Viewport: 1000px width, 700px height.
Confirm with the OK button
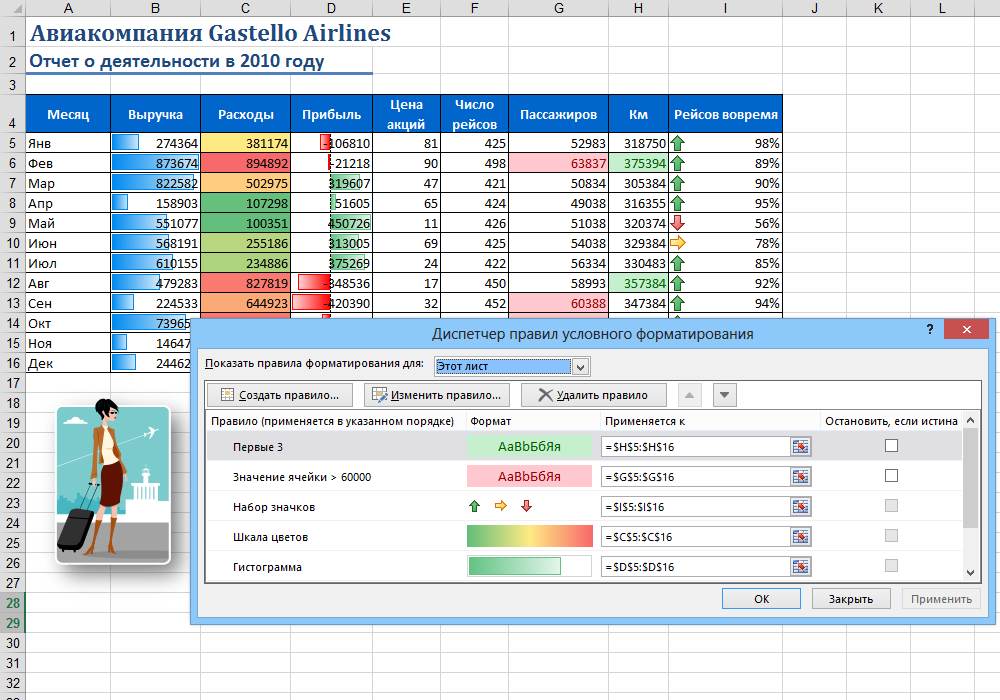pos(761,599)
